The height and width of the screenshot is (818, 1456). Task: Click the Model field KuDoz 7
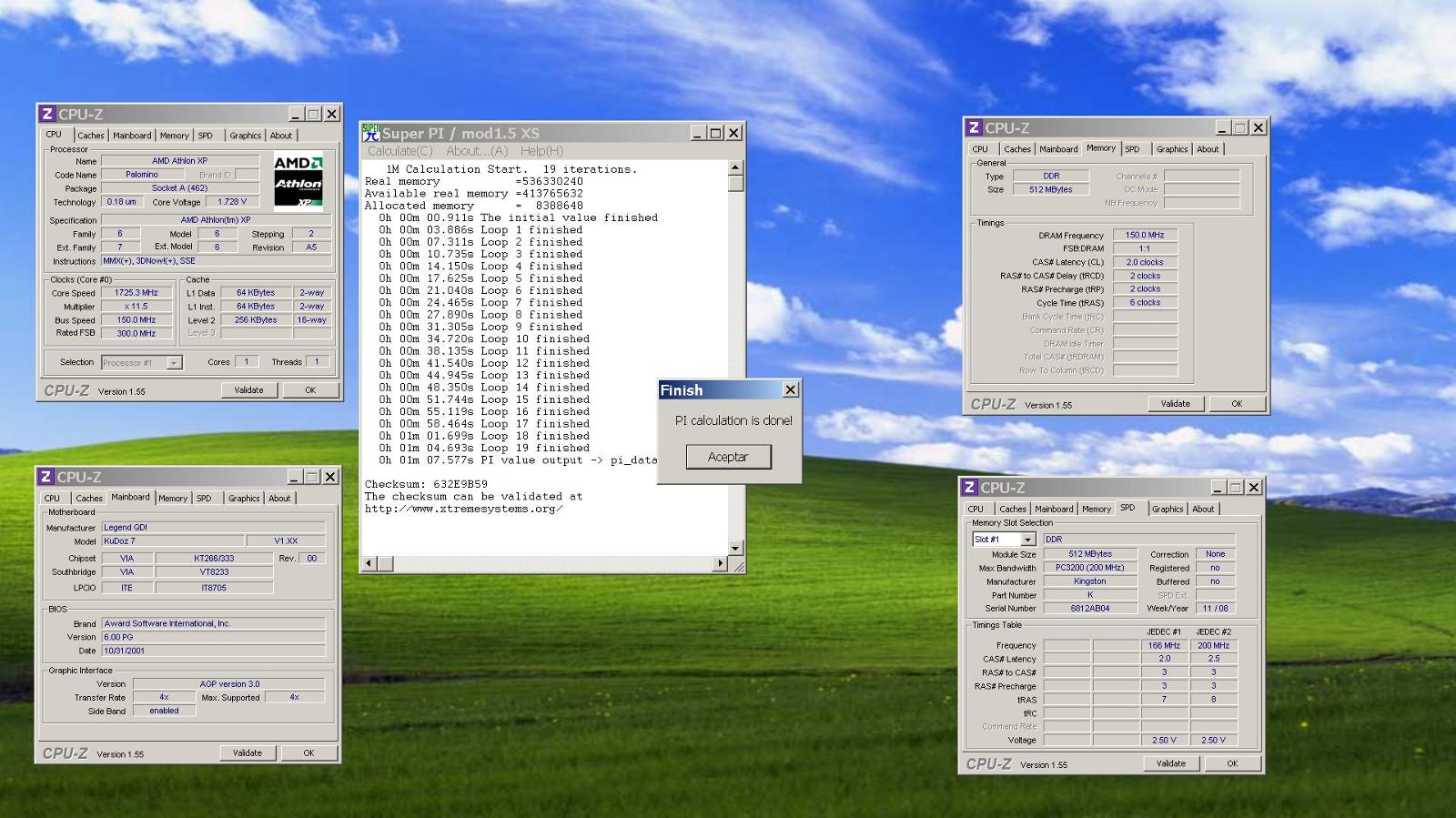(x=172, y=541)
